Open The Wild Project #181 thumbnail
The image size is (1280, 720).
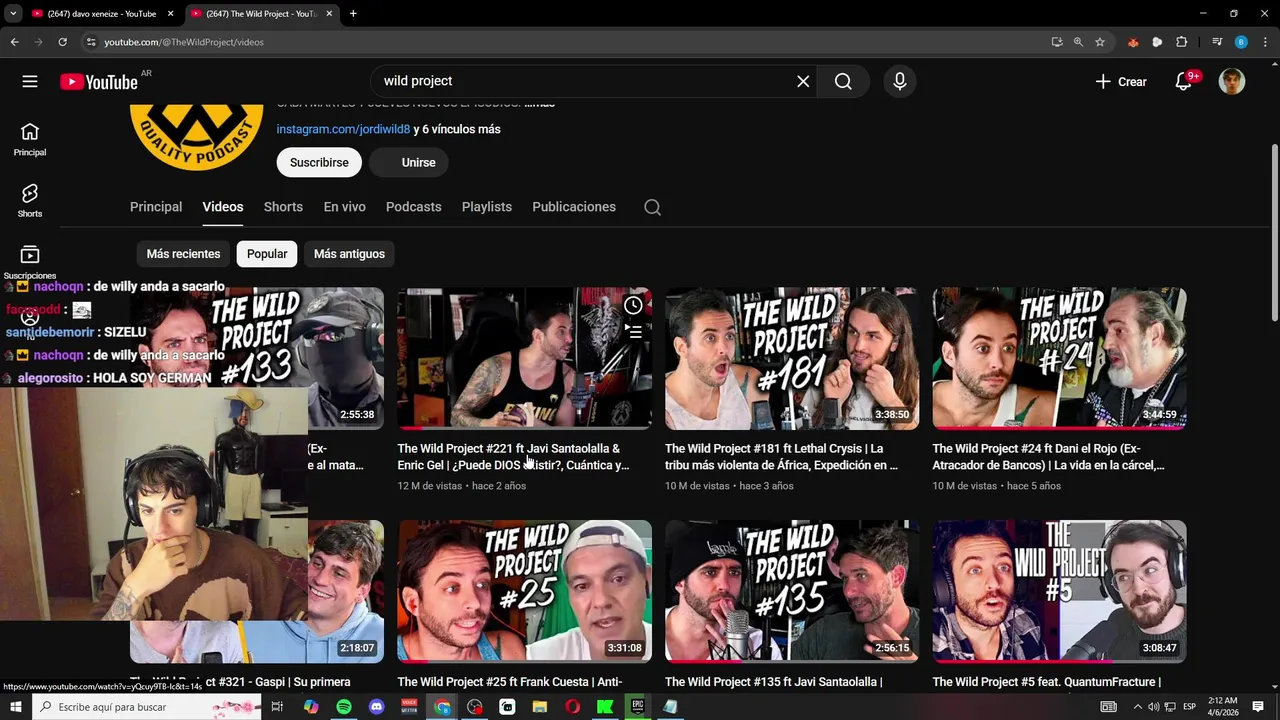click(x=792, y=359)
